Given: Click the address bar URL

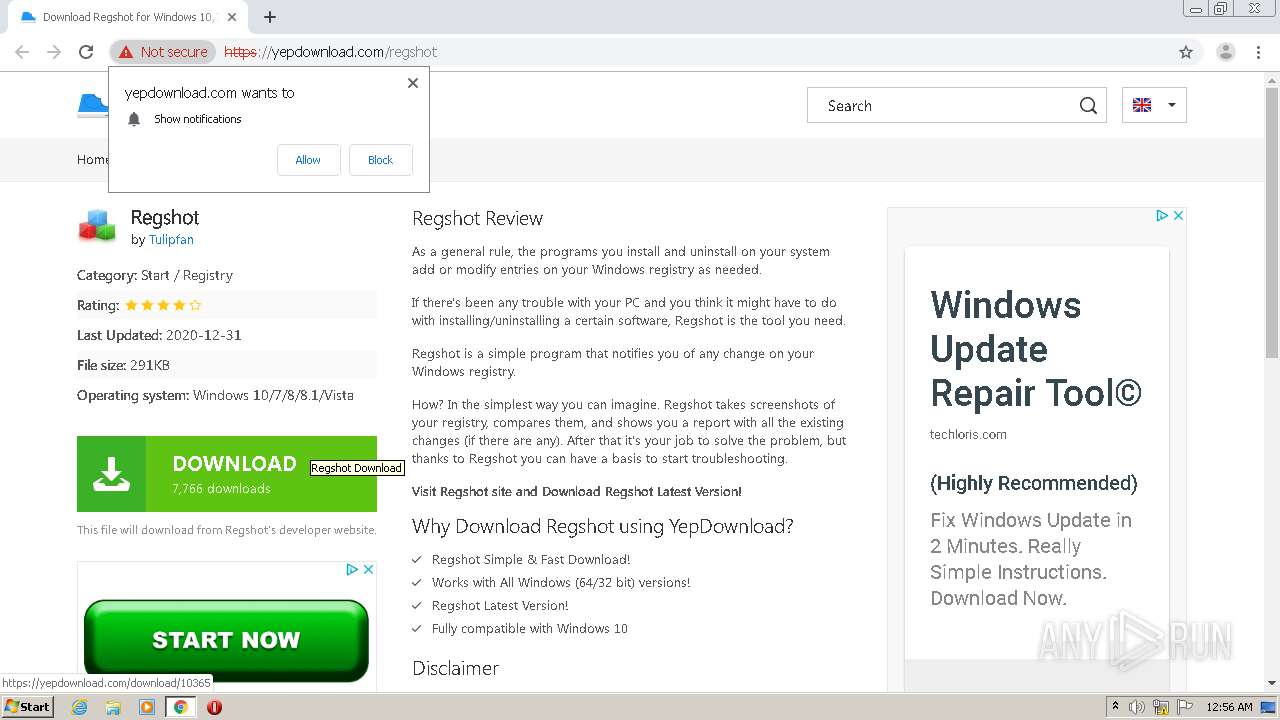Looking at the screenshot, I should tap(330, 52).
